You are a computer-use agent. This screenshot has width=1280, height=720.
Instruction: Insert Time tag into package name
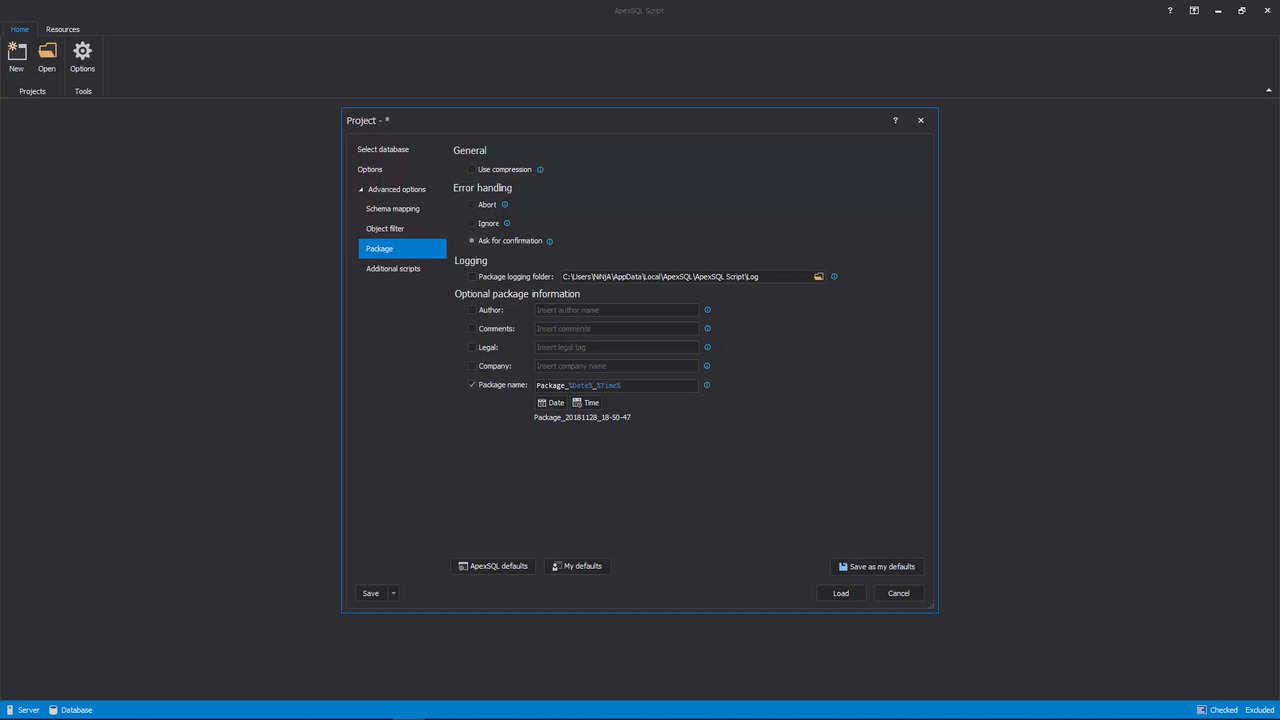tap(586, 403)
